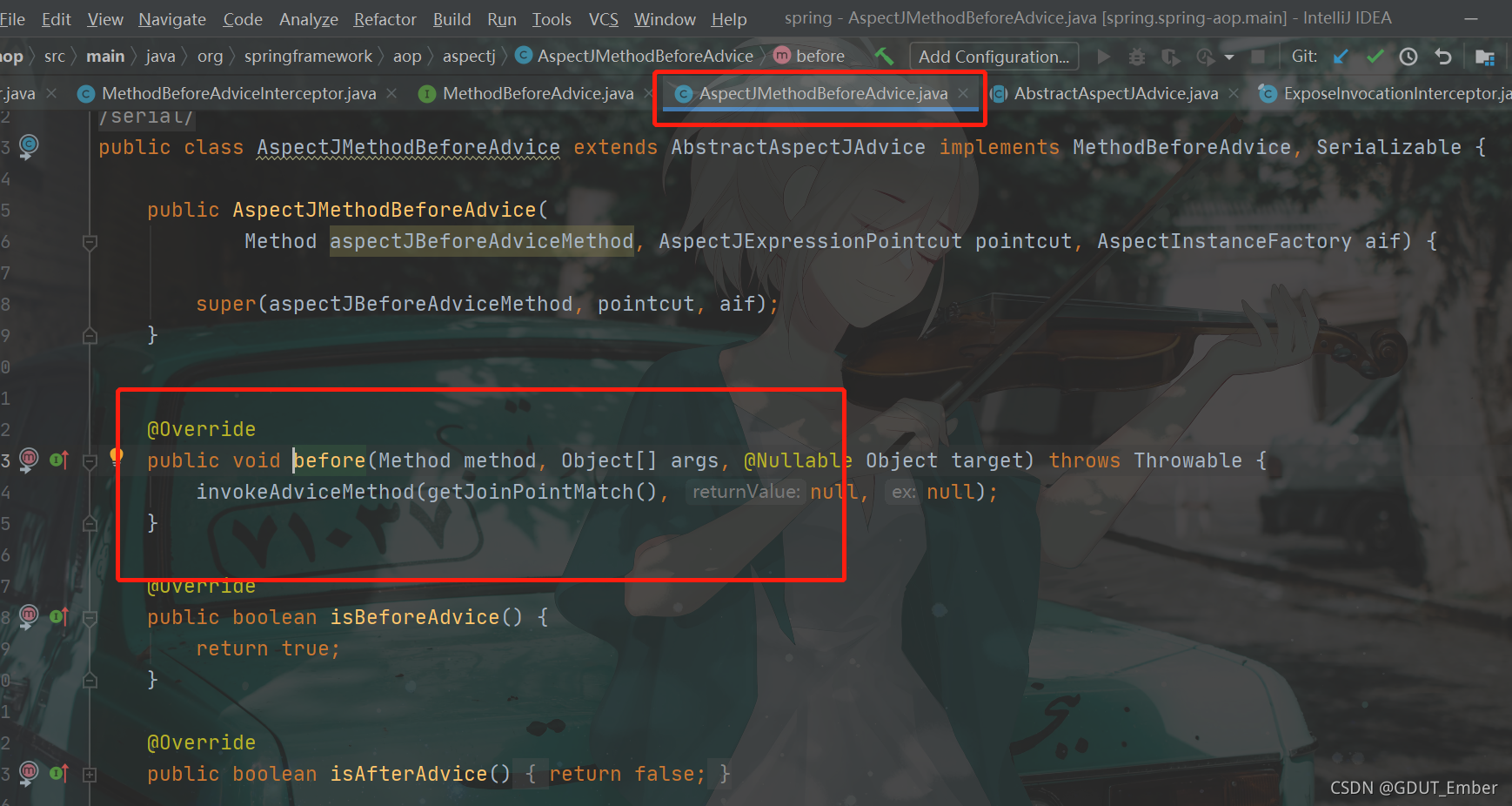This screenshot has height=806, width=1512.
Task: Open the Help menu
Action: 729,19
